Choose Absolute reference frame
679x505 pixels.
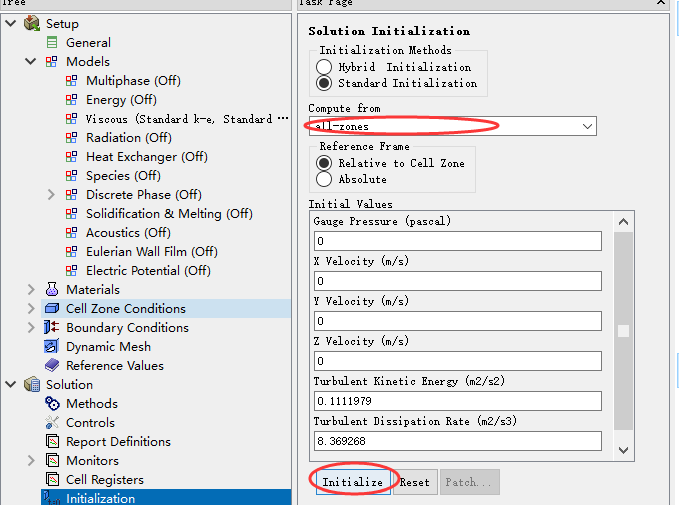324,179
